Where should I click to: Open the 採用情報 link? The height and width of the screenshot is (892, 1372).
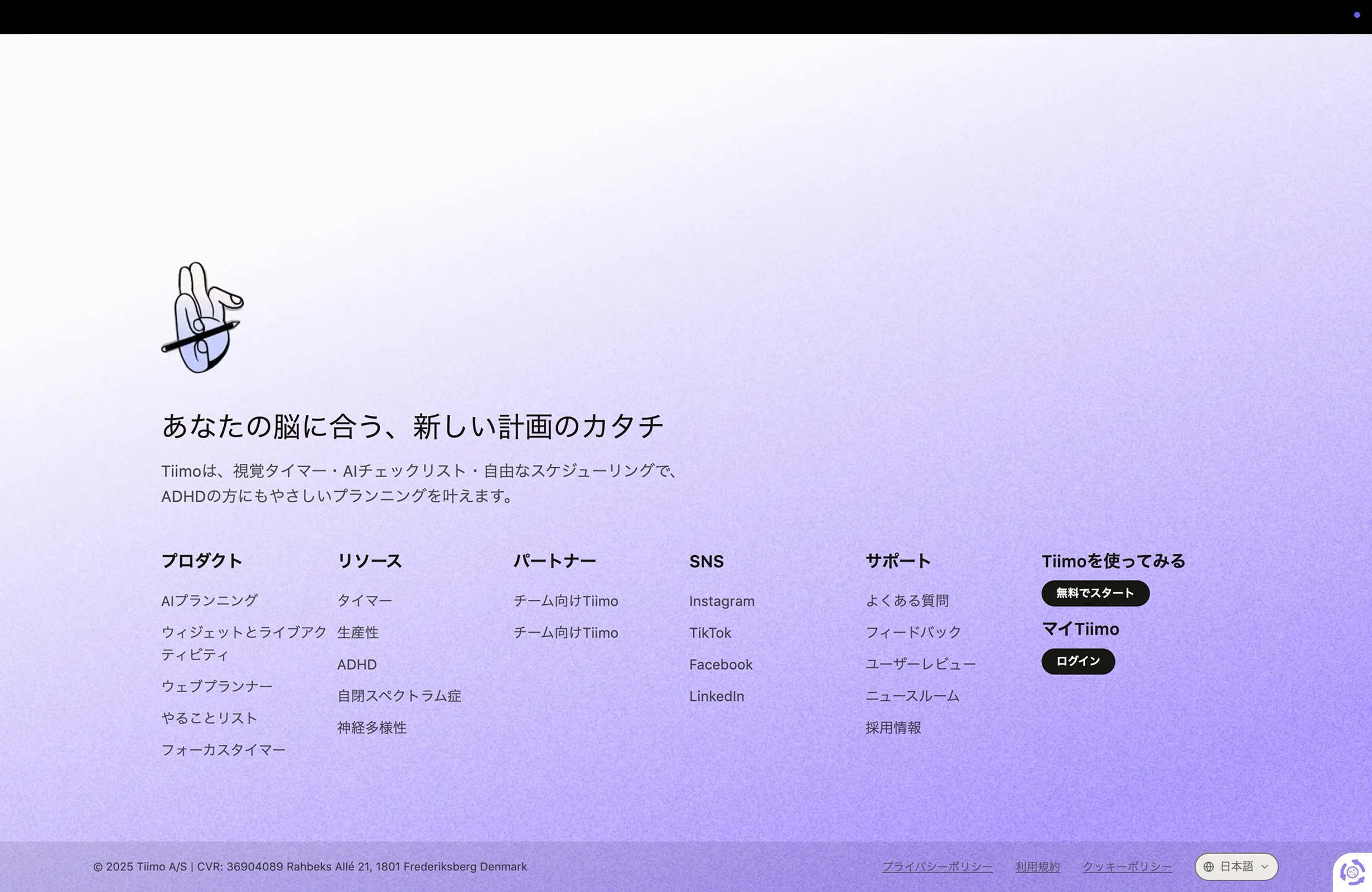[x=893, y=728]
